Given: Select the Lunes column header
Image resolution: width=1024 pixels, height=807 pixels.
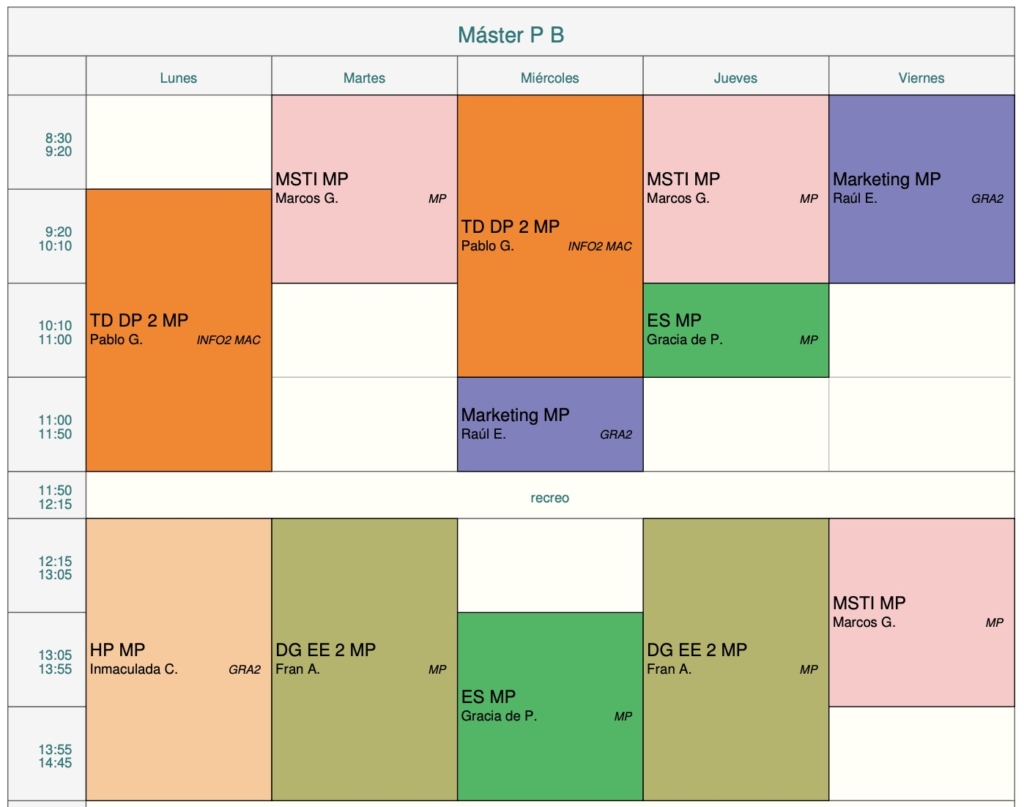Looking at the screenshot, I should pyautogui.click(x=178, y=77).
